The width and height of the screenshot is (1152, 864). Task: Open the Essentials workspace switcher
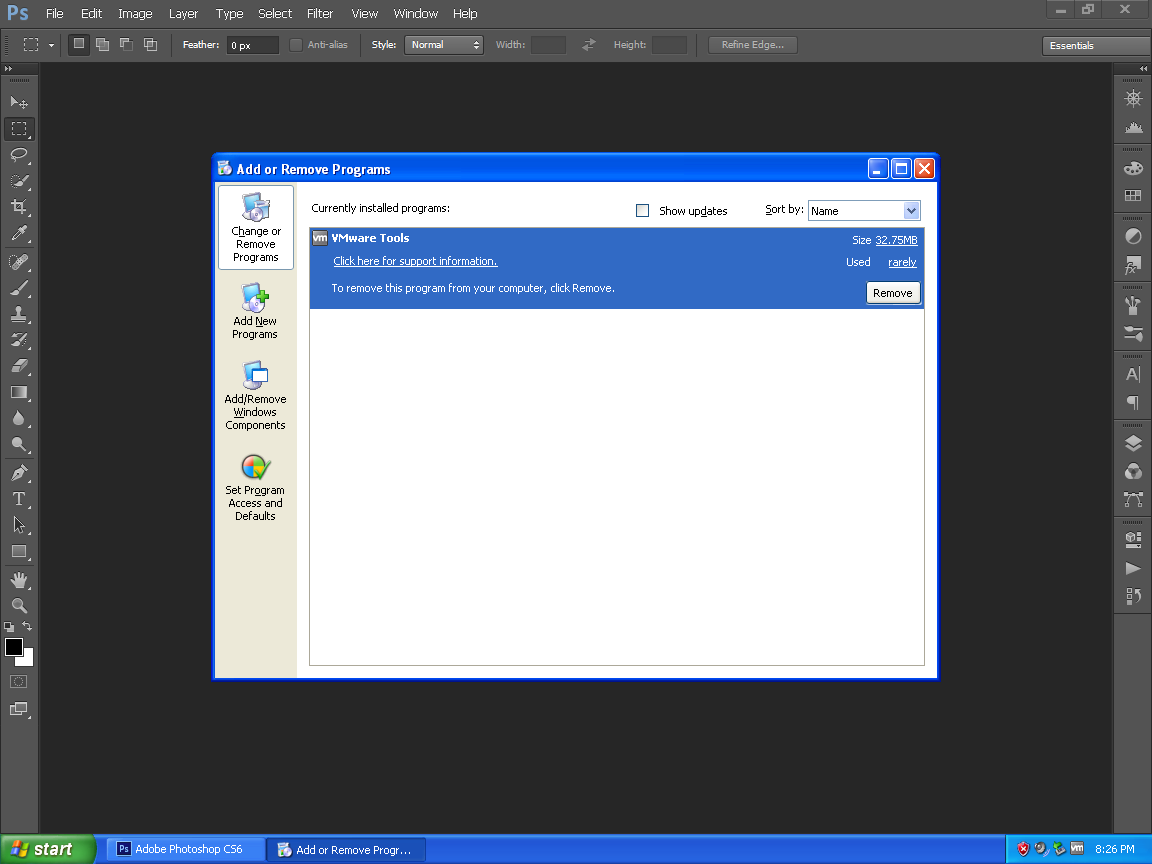pyautogui.click(x=1096, y=46)
